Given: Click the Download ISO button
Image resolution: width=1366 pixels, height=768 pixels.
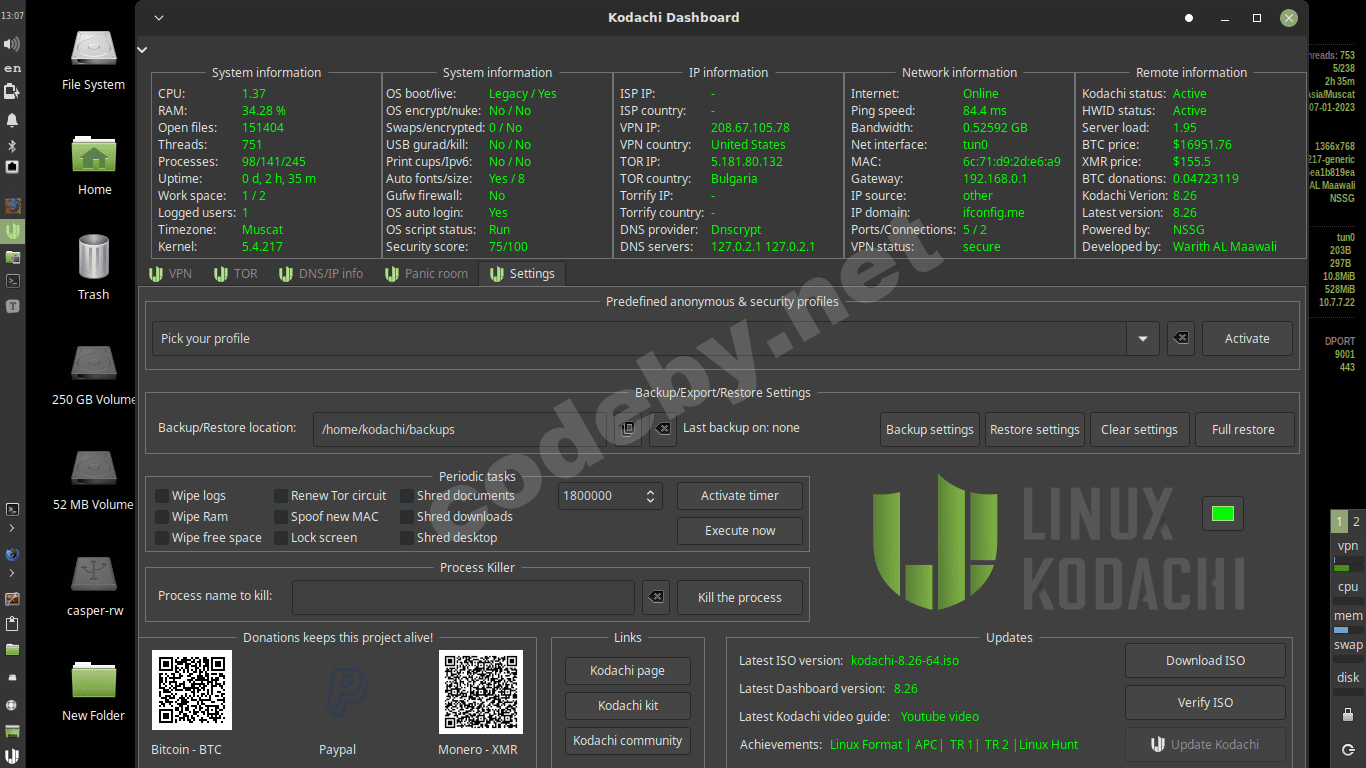Looking at the screenshot, I should (x=1206, y=660).
